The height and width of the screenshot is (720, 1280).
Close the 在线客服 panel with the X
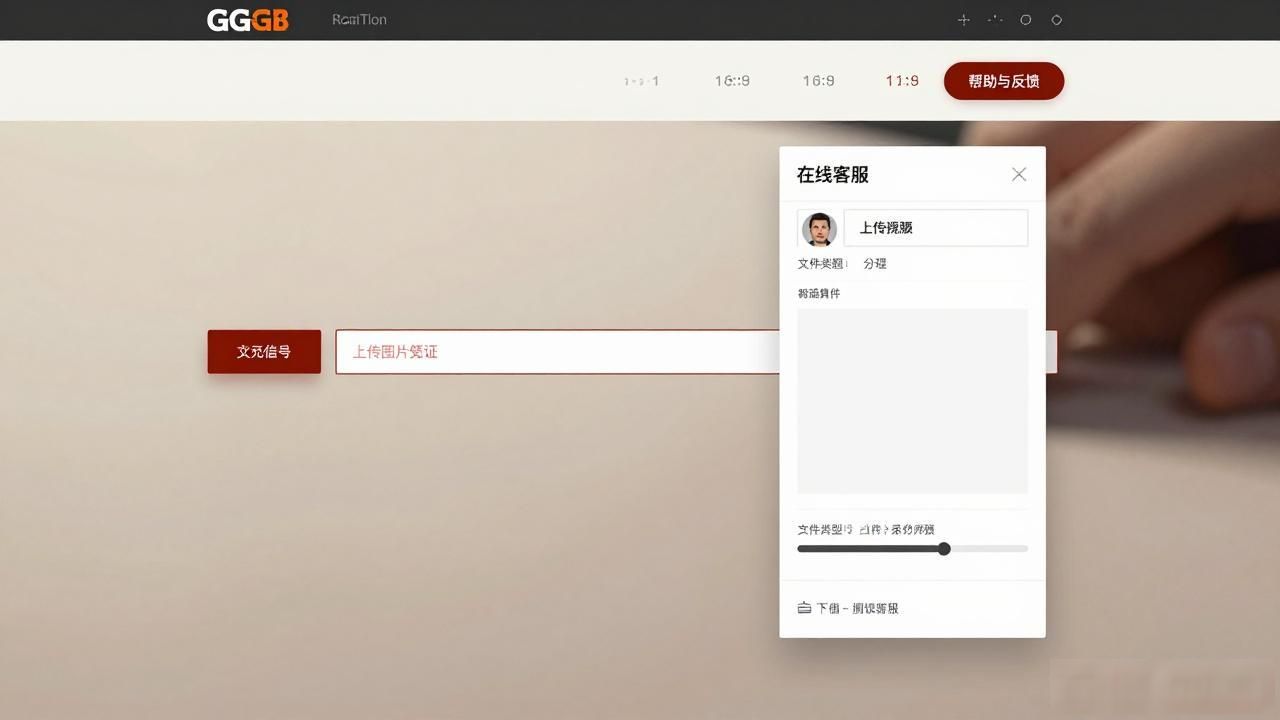coord(1019,174)
